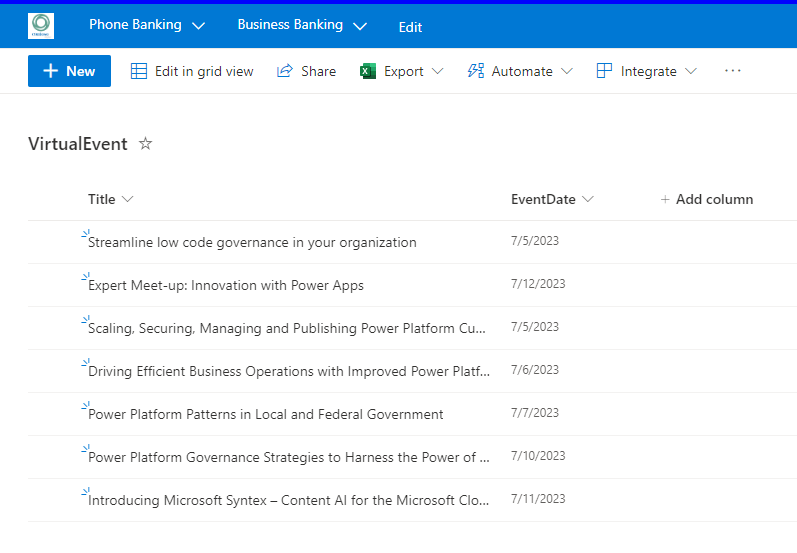Open 'Power Platform Patterns in Local and Federal Government'
This screenshot has width=797, height=553.
pos(265,414)
